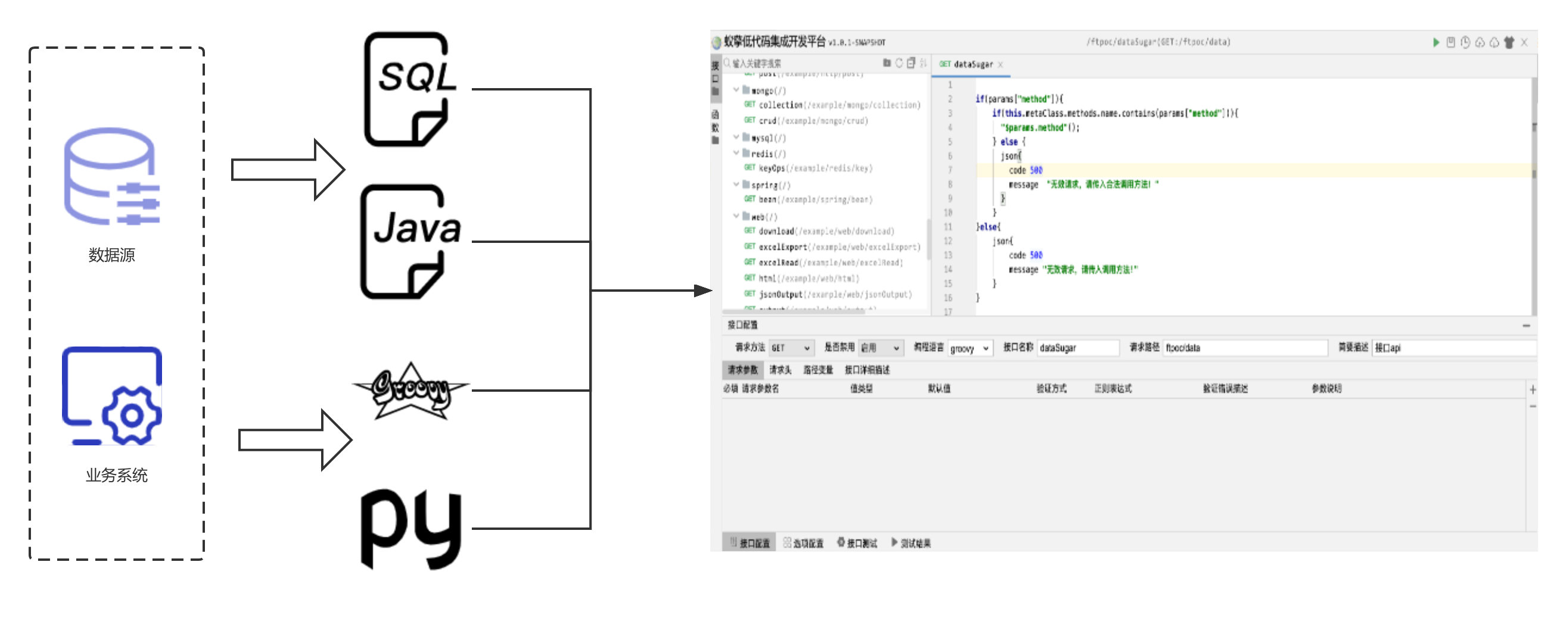The width and height of the screenshot is (1568, 618).
Task: Switch to the 路径变量 tab
Action: (818, 370)
